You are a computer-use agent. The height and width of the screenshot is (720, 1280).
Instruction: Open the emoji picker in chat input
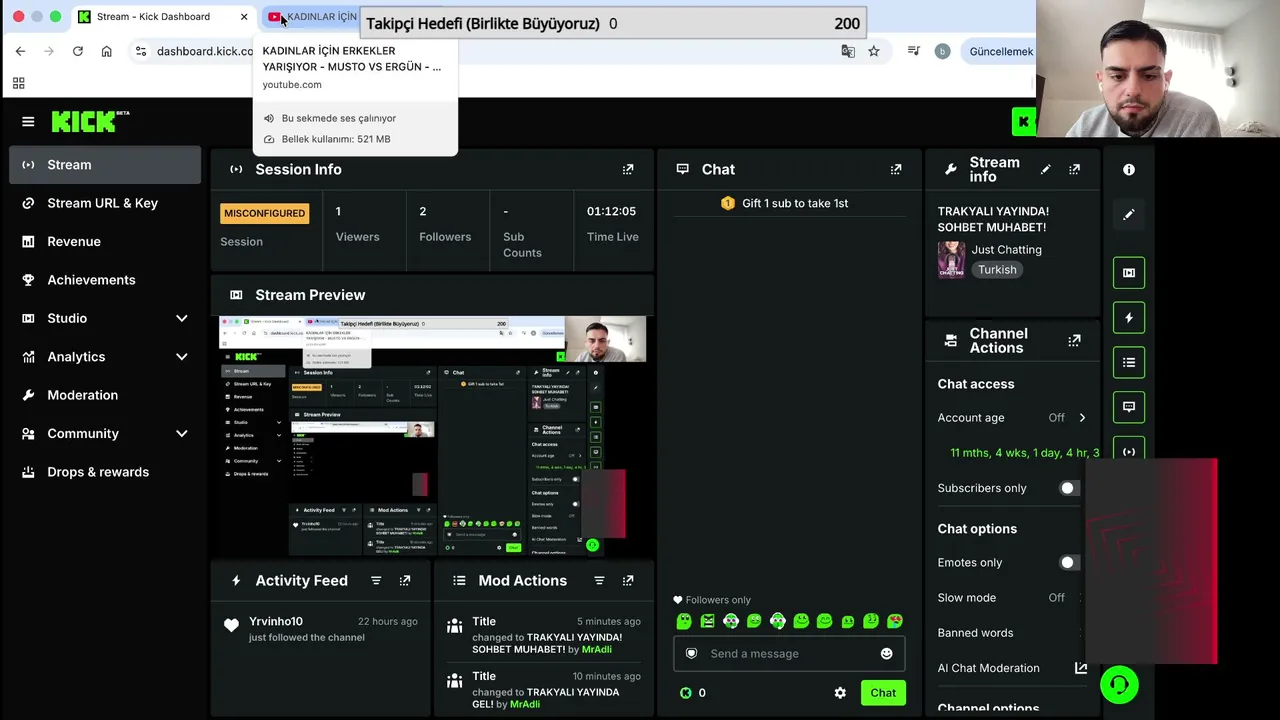tap(886, 654)
